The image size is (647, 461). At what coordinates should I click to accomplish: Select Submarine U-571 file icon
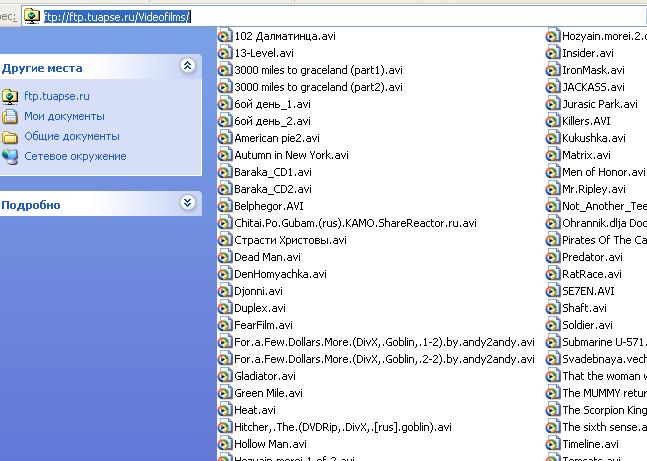coord(553,342)
